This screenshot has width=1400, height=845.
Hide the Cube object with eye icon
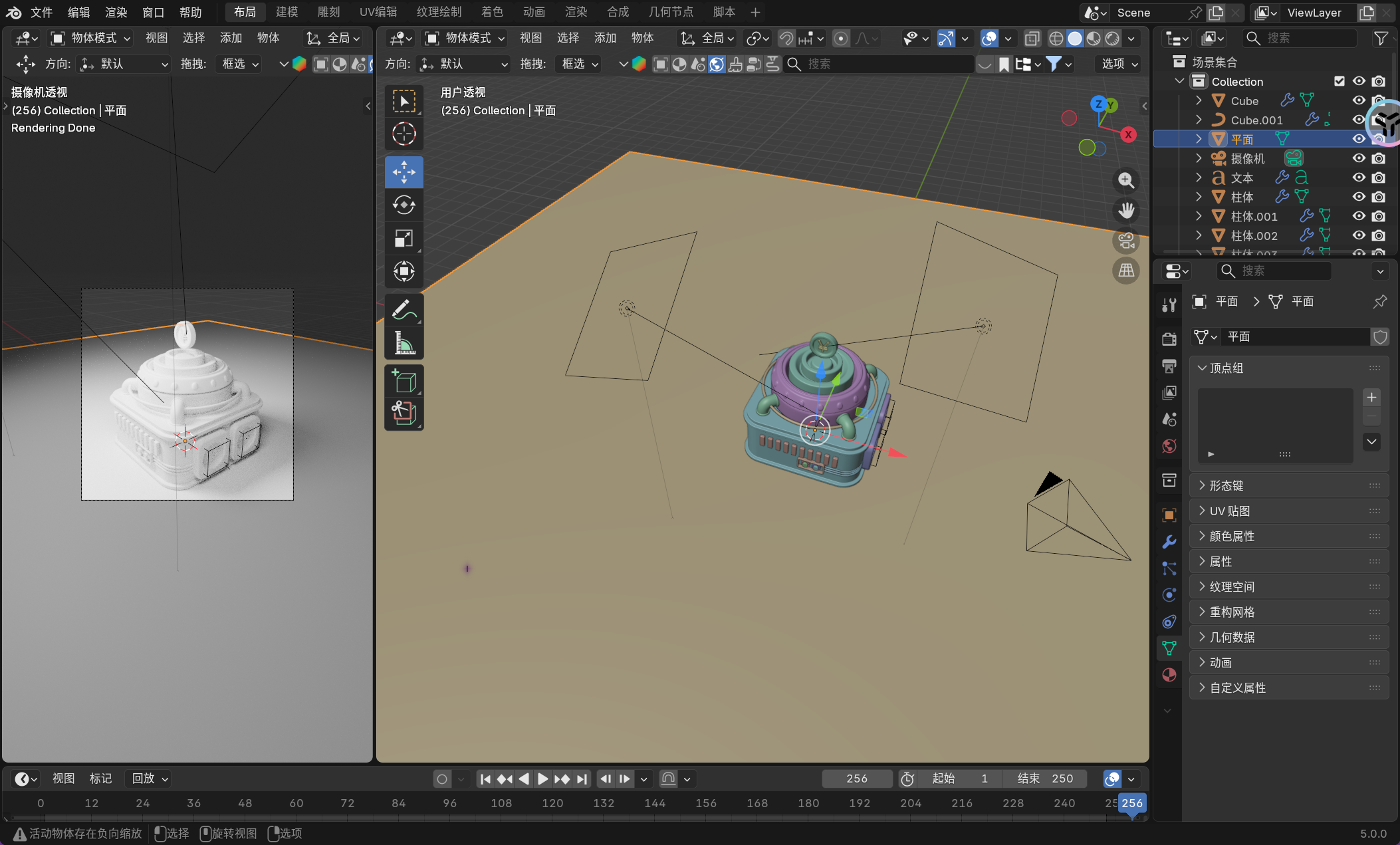(1359, 100)
